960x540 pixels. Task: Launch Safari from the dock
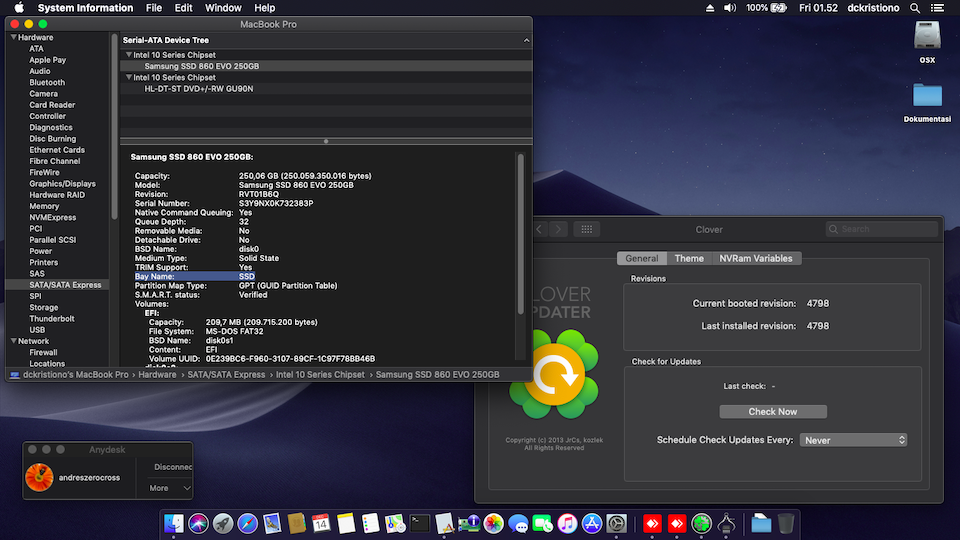click(x=247, y=523)
